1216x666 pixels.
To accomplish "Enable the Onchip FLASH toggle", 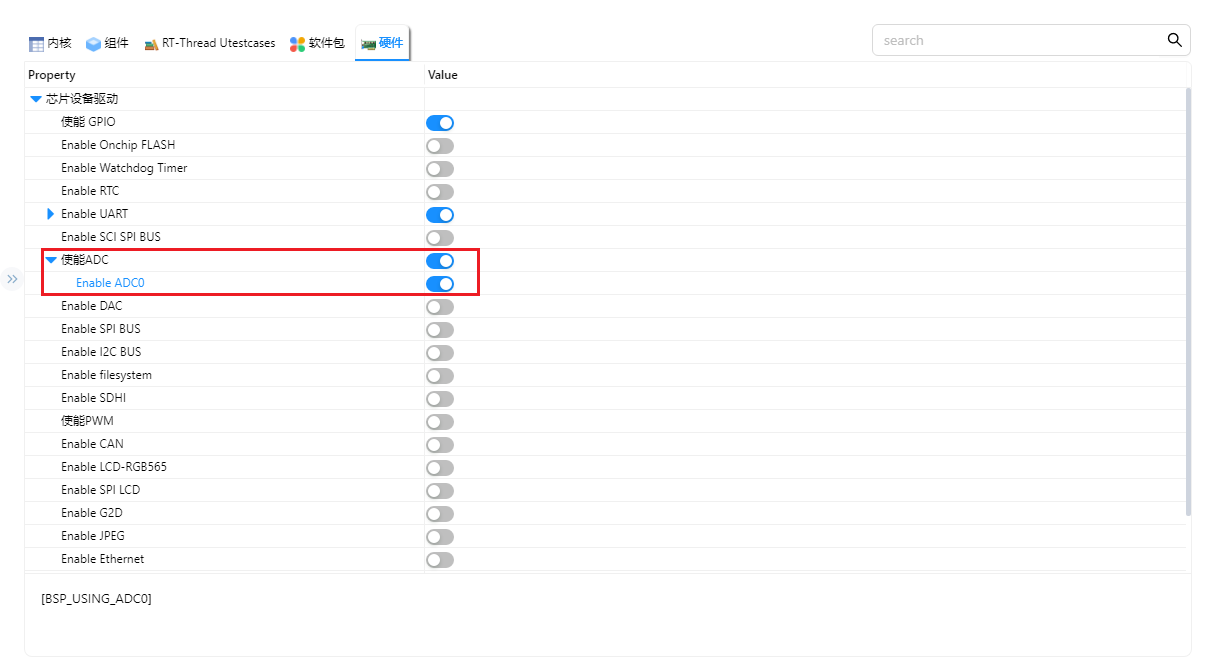I will pyautogui.click(x=440, y=146).
